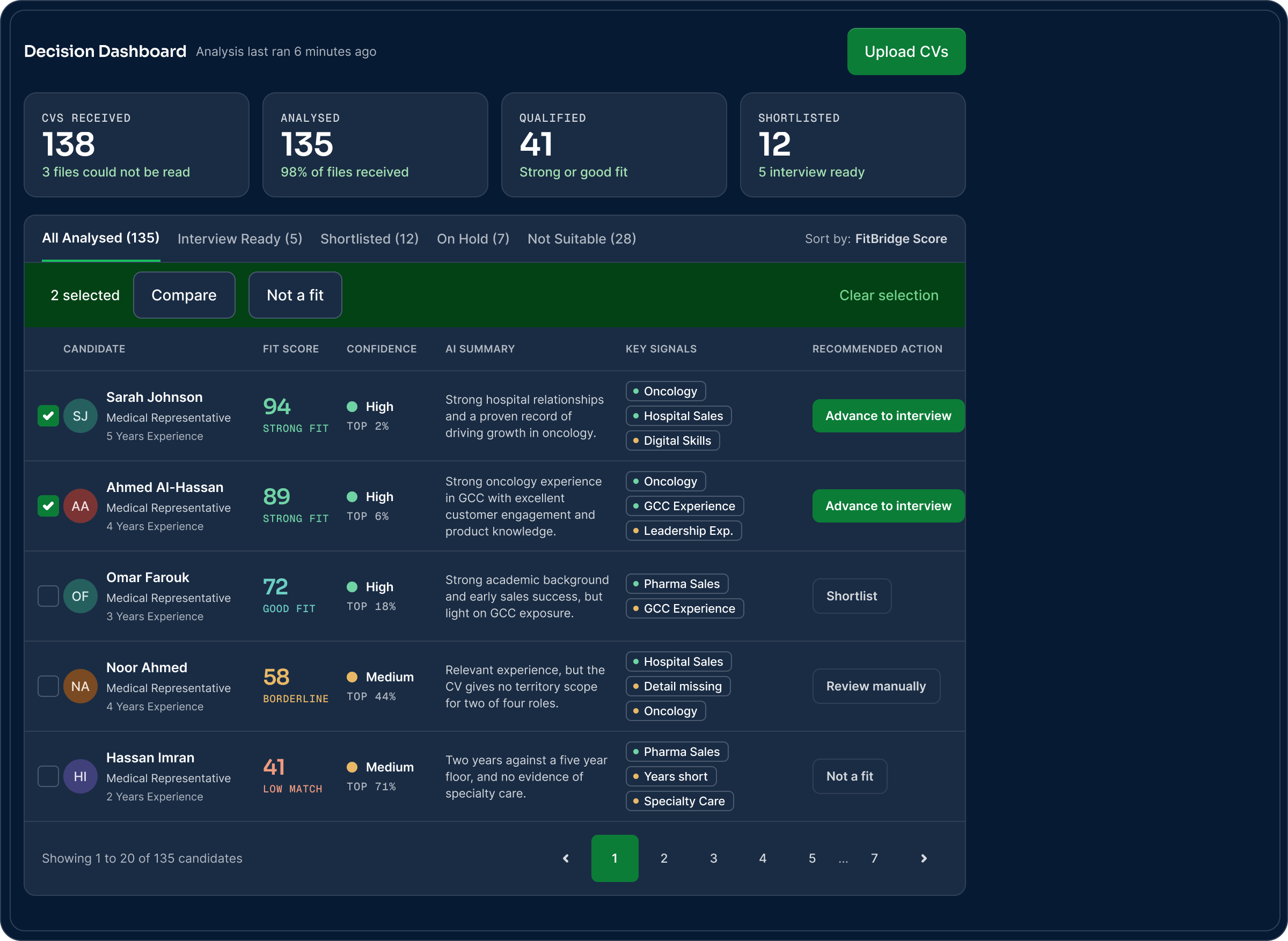Open the Sort by FitBridge Score dropdown
The width and height of the screenshot is (1288, 941).
pyautogui.click(x=875, y=239)
